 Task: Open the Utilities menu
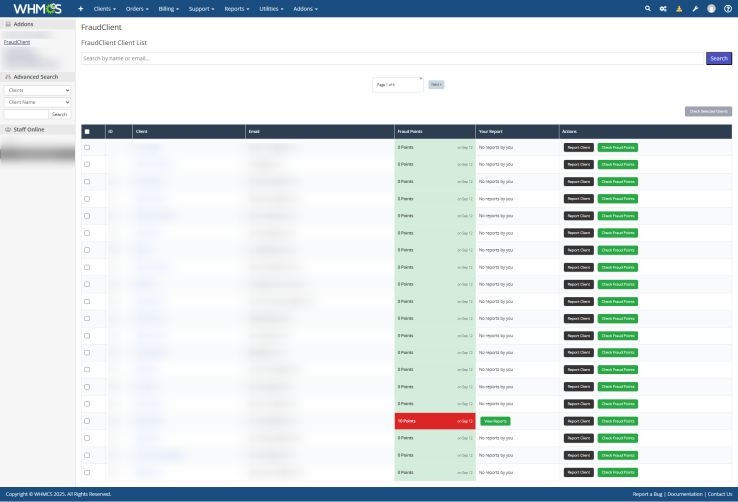click(270, 8)
